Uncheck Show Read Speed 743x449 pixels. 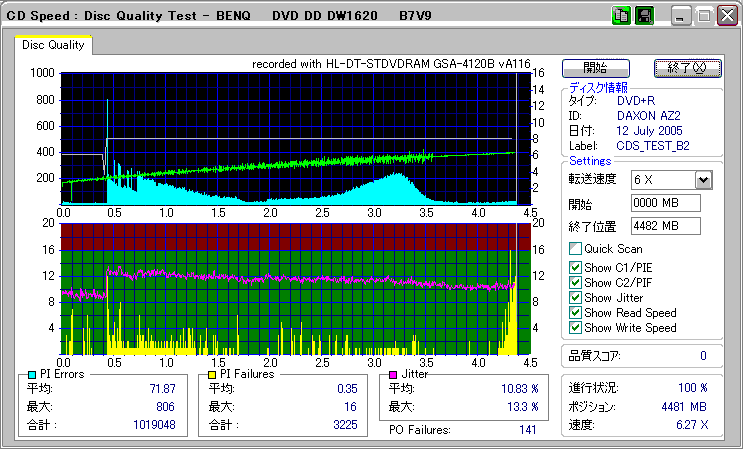[x=575, y=312]
